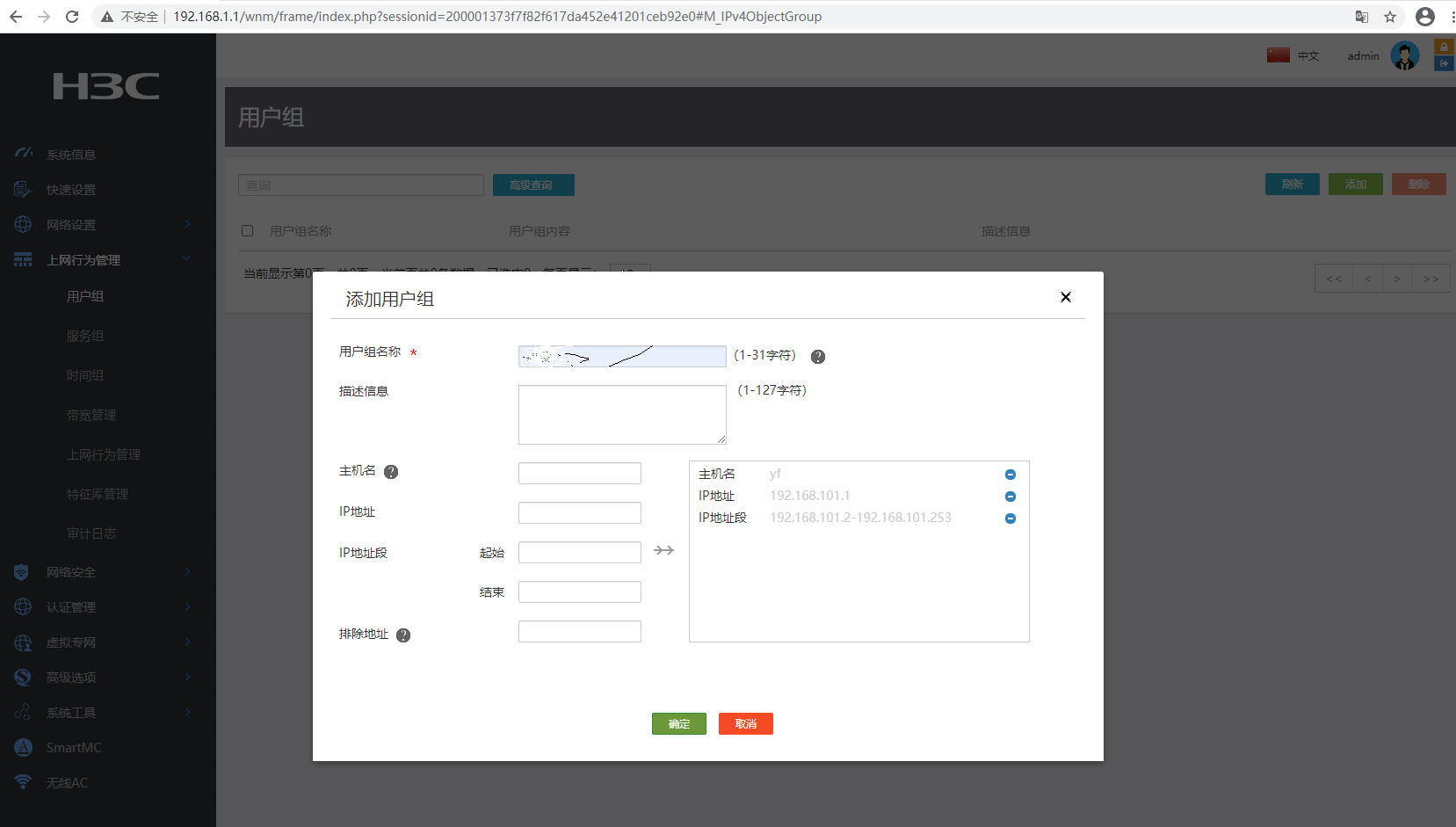
Task: Click the help icon beside 用户组名称 field
Action: [x=817, y=357]
